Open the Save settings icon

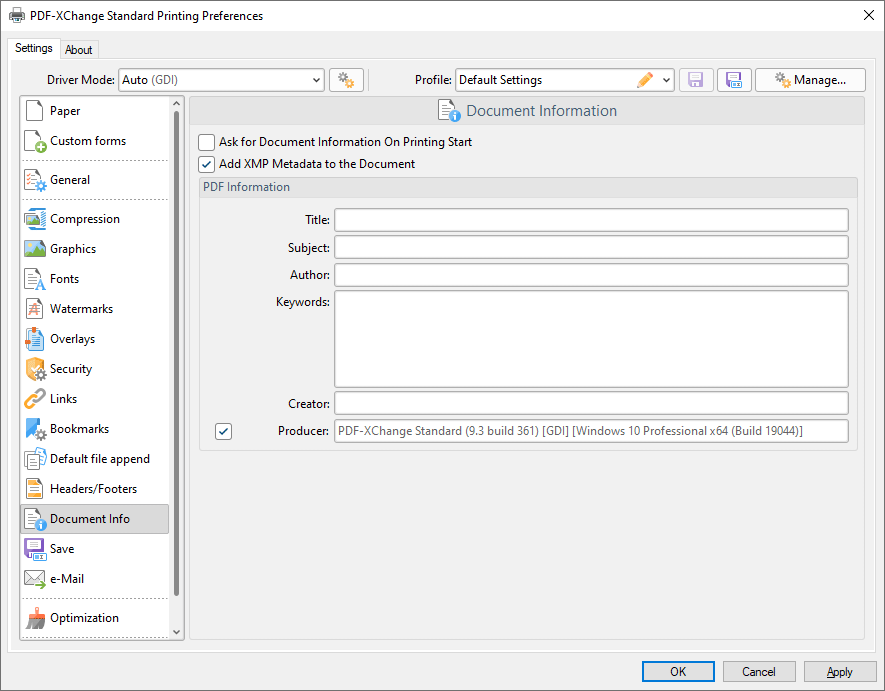coord(35,549)
